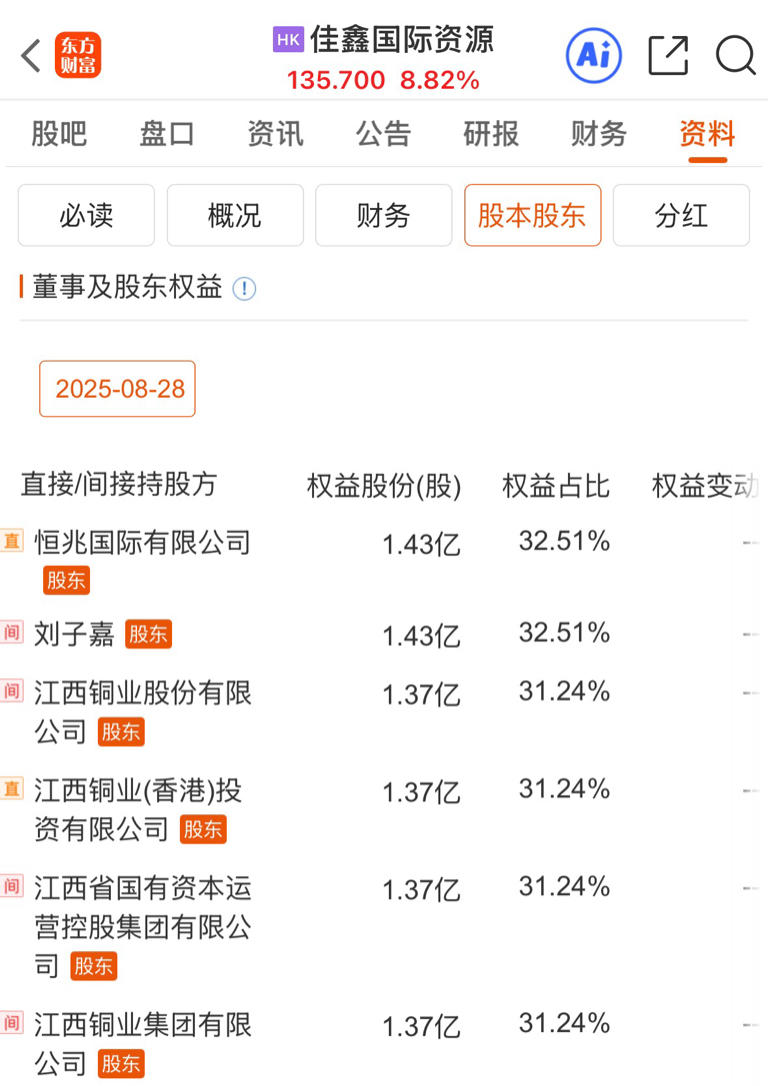Switch to the 公告 tab
Screen dimensions: 769x1086
[383, 133]
